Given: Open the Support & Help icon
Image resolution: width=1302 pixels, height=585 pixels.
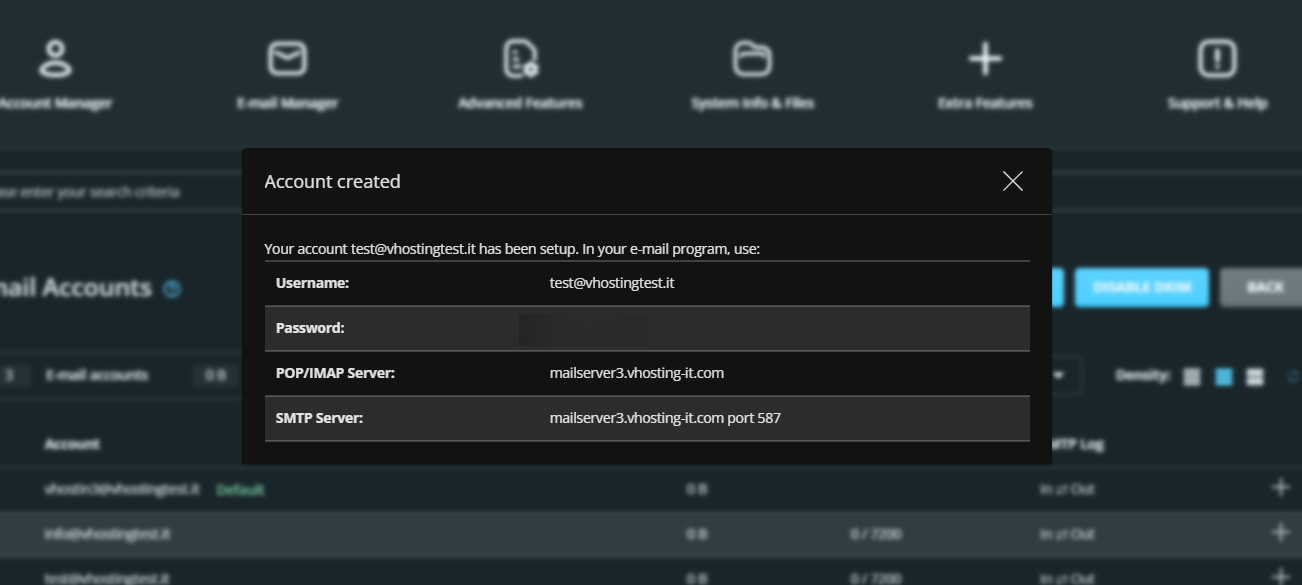Looking at the screenshot, I should pyautogui.click(x=1217, y=59).
